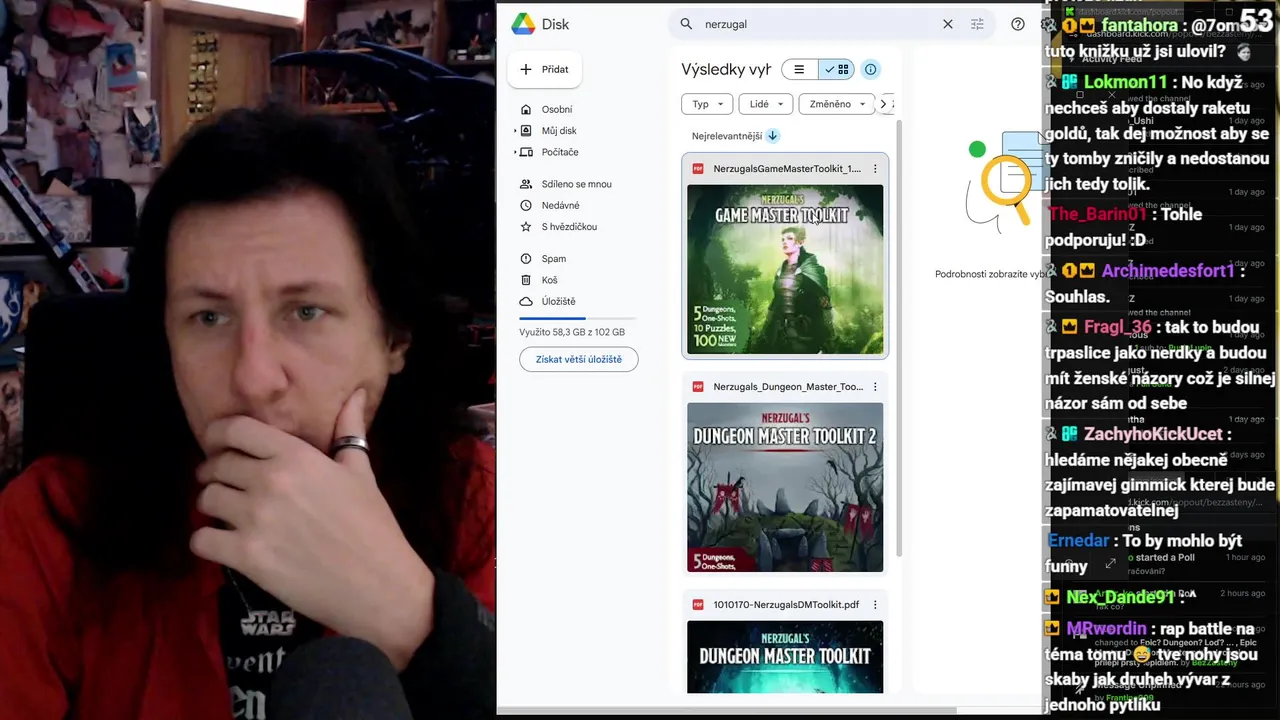Image resolution: width=1280 pixels, height=720 pixels.
Task: Click the bottom horizontal scrollbar
Action: (x=725, y=711)
